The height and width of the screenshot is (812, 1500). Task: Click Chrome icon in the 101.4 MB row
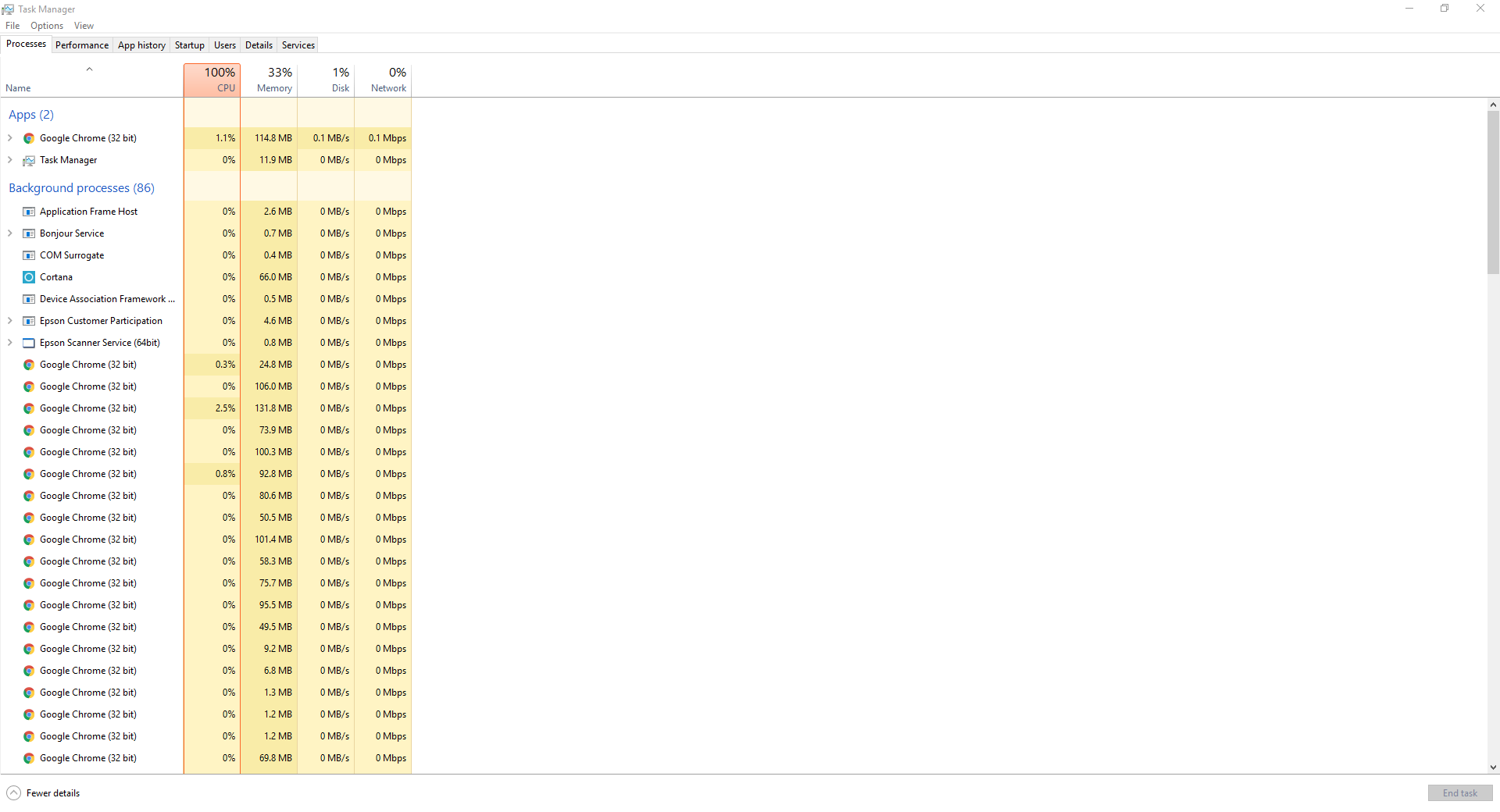point(29,540)
